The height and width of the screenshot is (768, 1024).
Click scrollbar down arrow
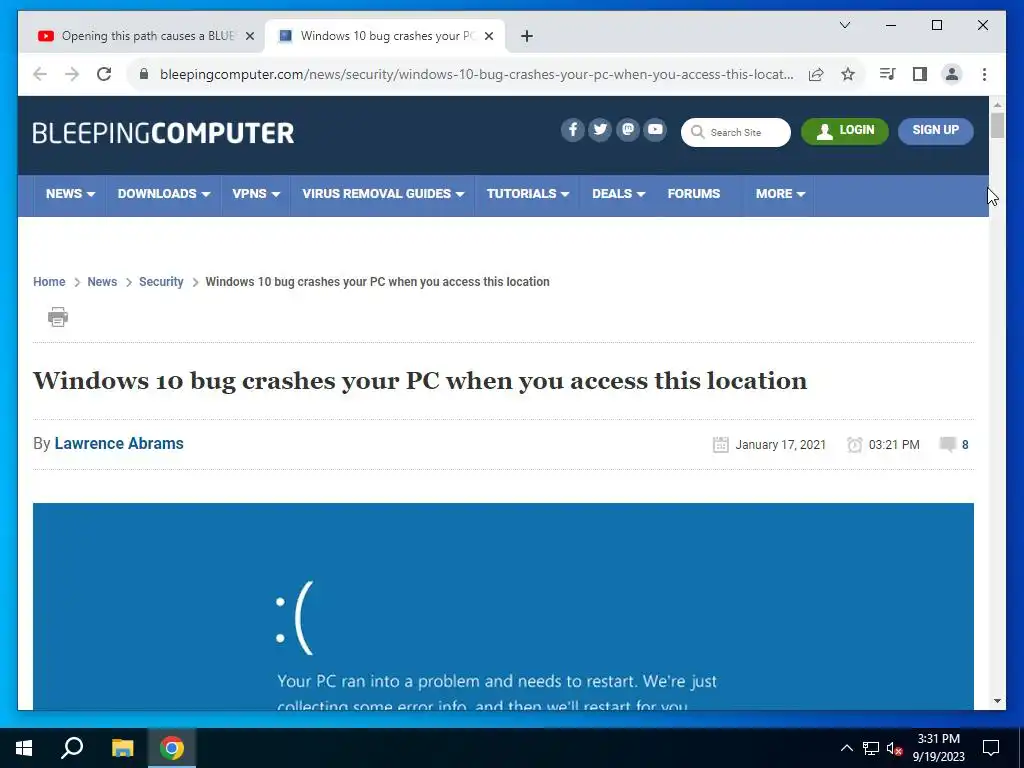[x=997, y=701]
